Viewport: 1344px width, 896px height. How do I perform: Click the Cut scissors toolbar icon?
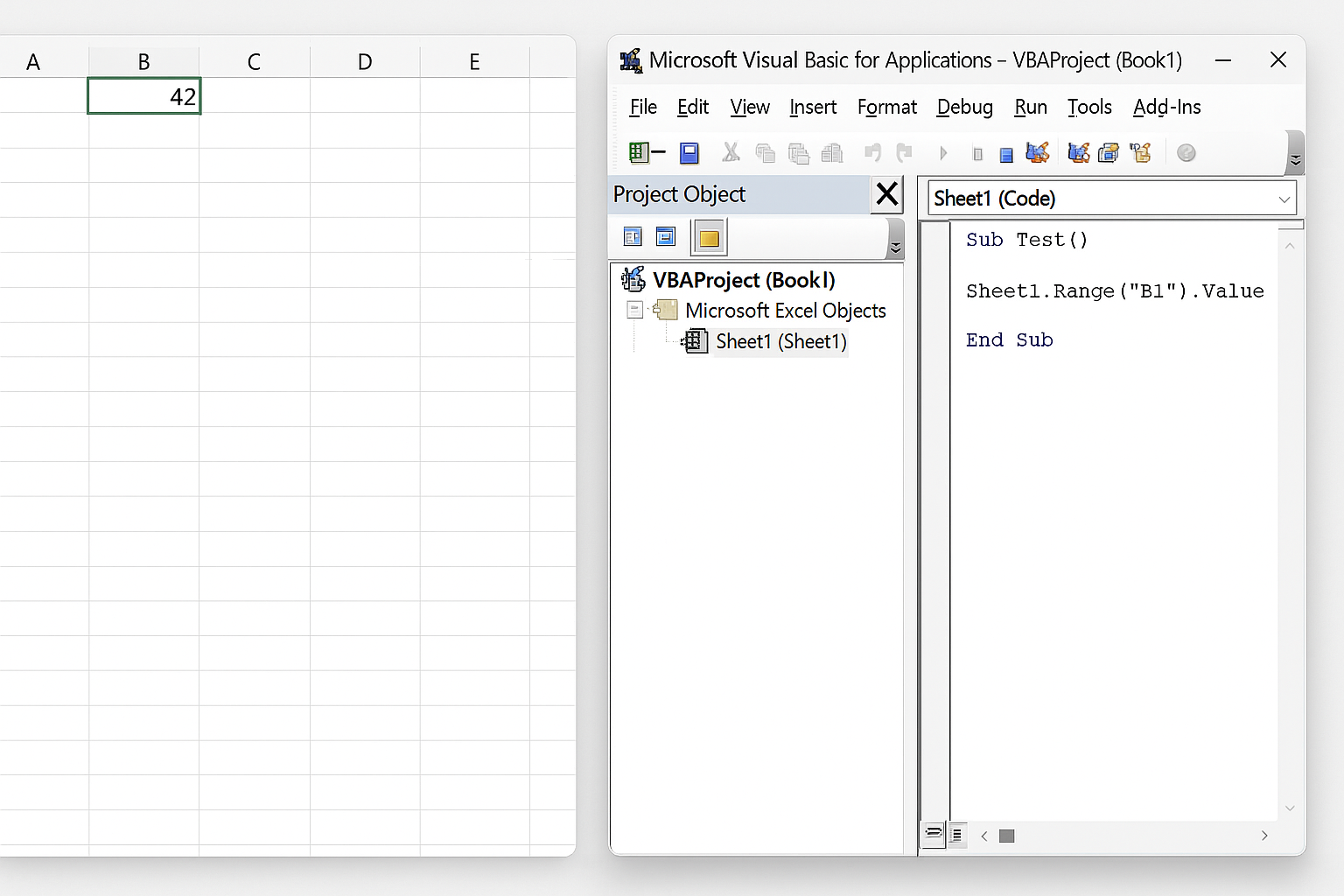pos(731,153)
